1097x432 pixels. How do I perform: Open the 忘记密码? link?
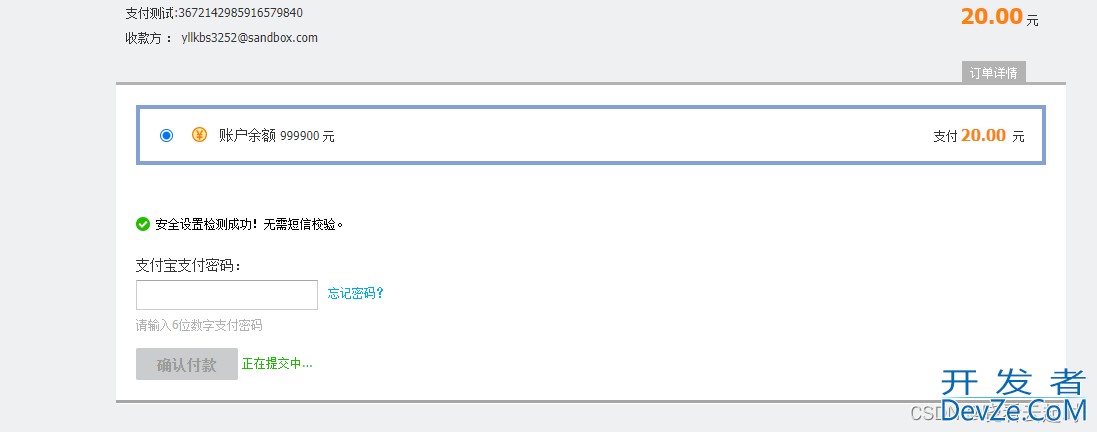click(x=355, y=293)
